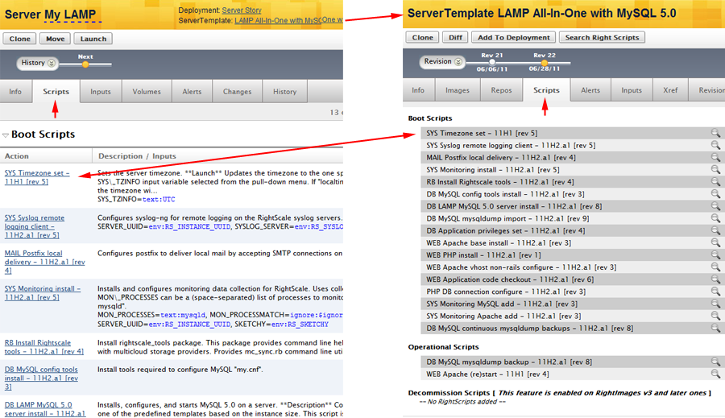The image size is (725, 418).
Task: Click magnifier for WEB Application code checkout
Action: 715,280
